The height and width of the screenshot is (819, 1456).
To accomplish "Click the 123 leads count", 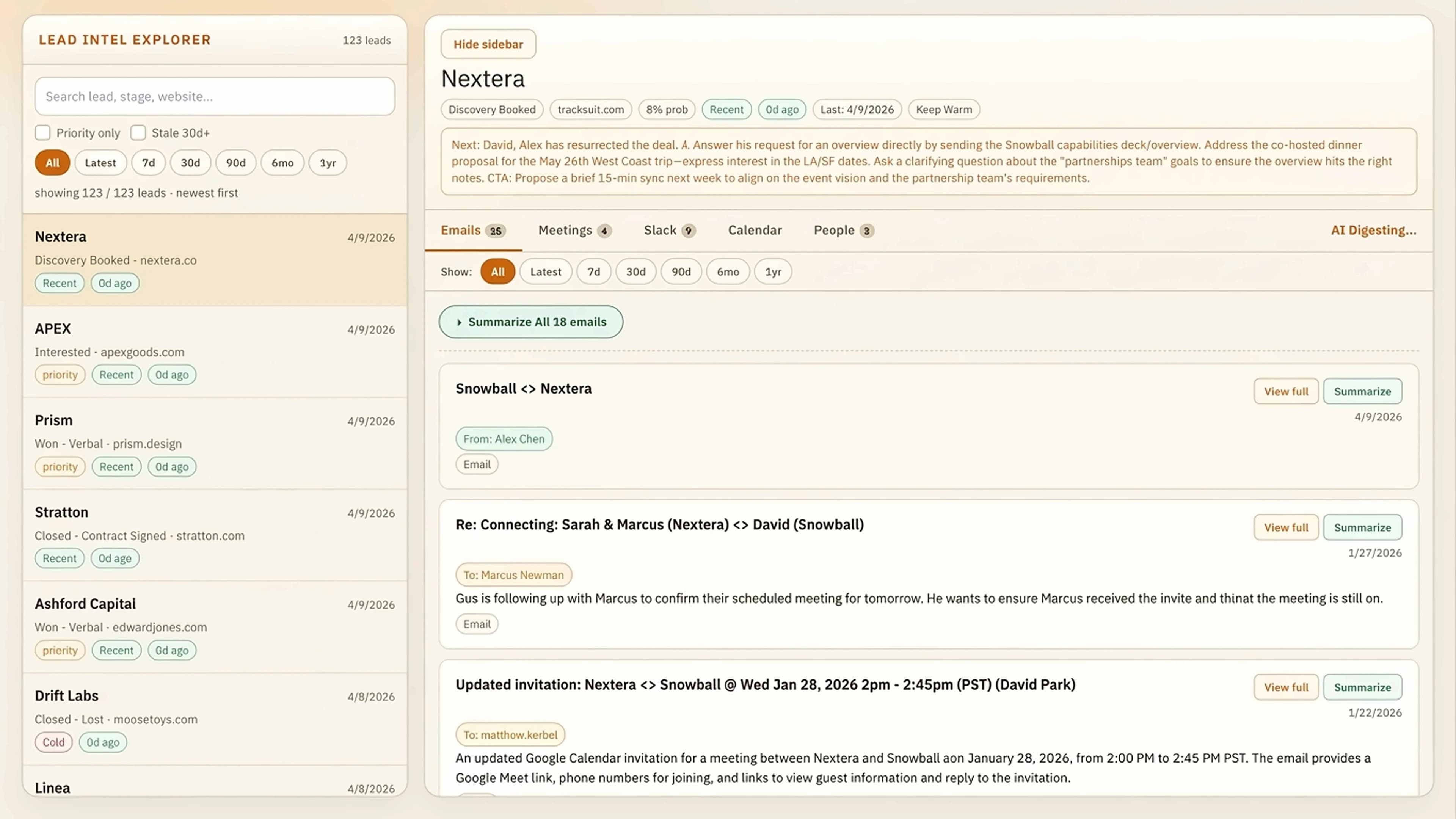I will 366,41.
